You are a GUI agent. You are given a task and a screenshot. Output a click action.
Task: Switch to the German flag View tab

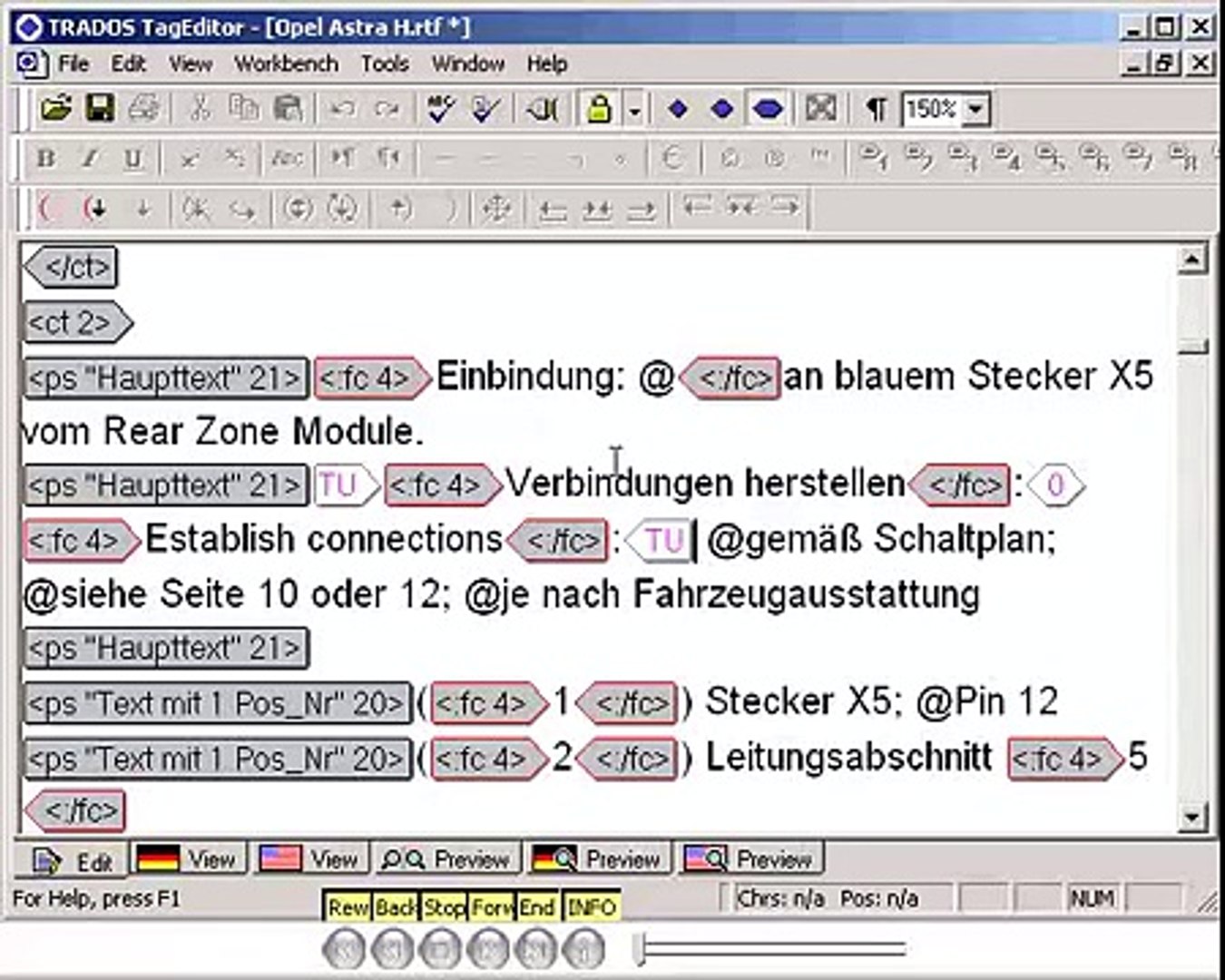click(x=189, y=857)
